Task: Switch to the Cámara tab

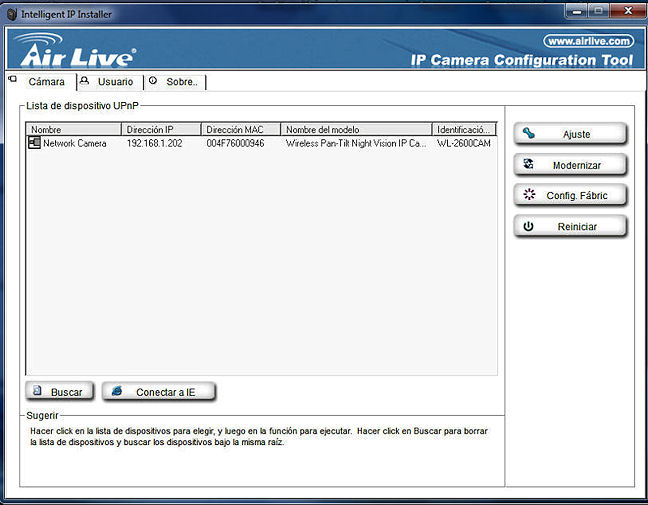Action: point(42,81)
